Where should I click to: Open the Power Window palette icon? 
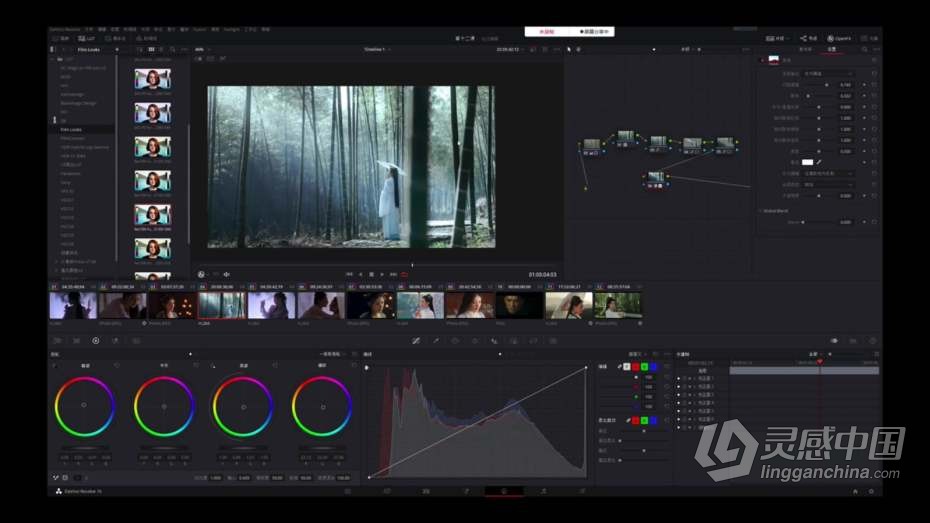pos(456,341)
